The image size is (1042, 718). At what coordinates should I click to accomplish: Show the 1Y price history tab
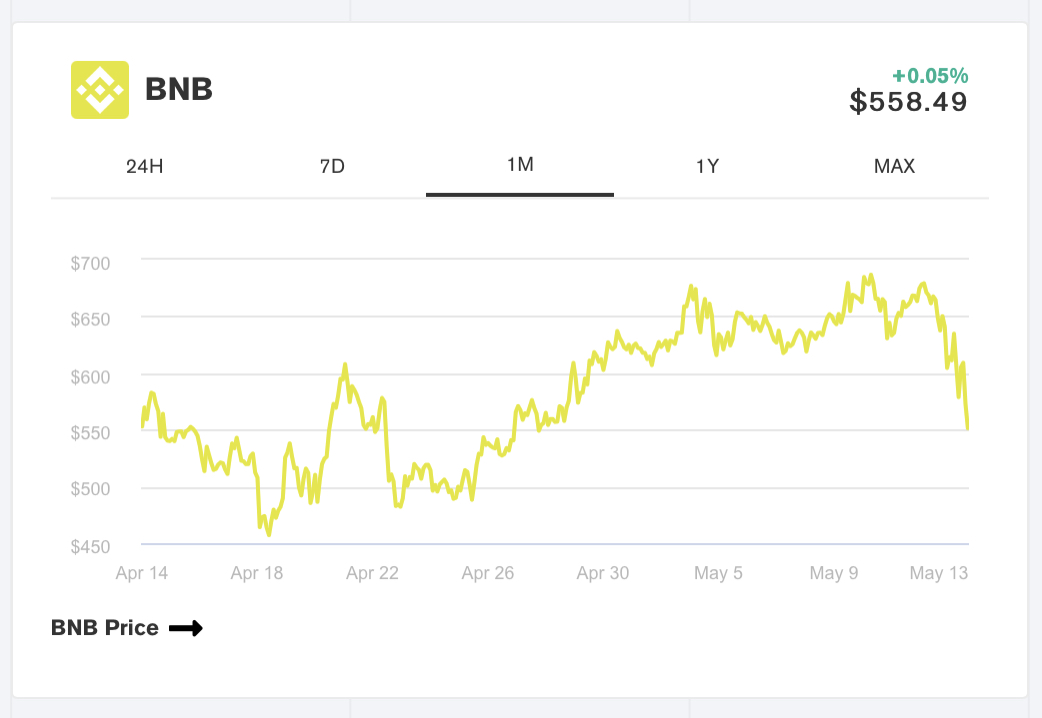tap(707, 167)
